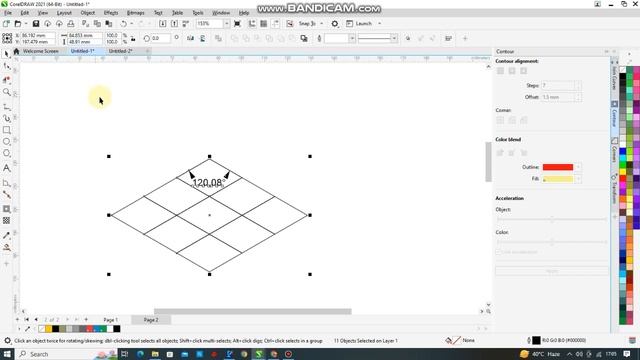Click the Undo icon in toolbar
This screenshot has height=360, width=640.
click(123, 24)
